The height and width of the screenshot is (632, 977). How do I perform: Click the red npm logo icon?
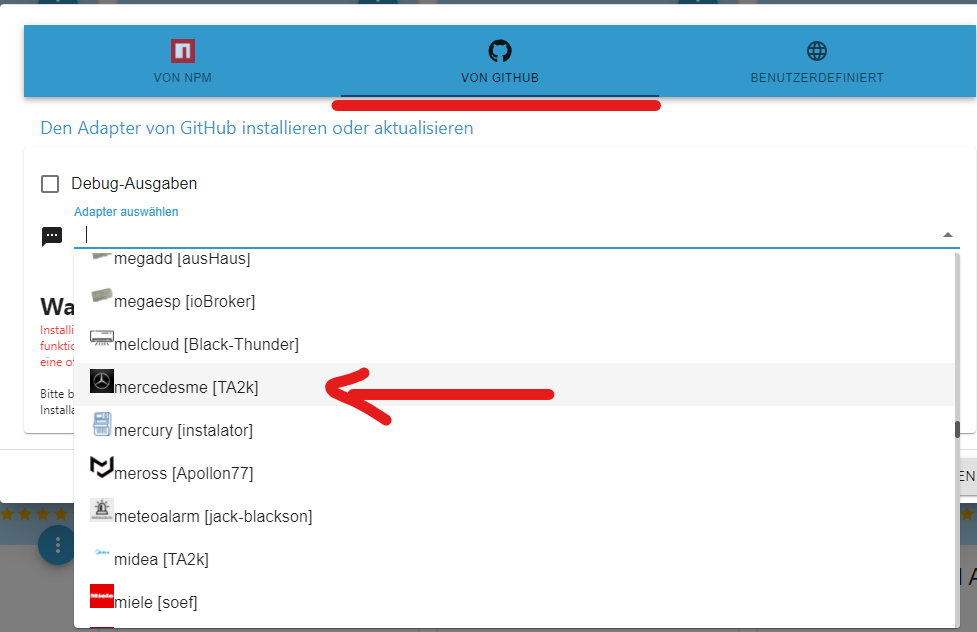183,51
